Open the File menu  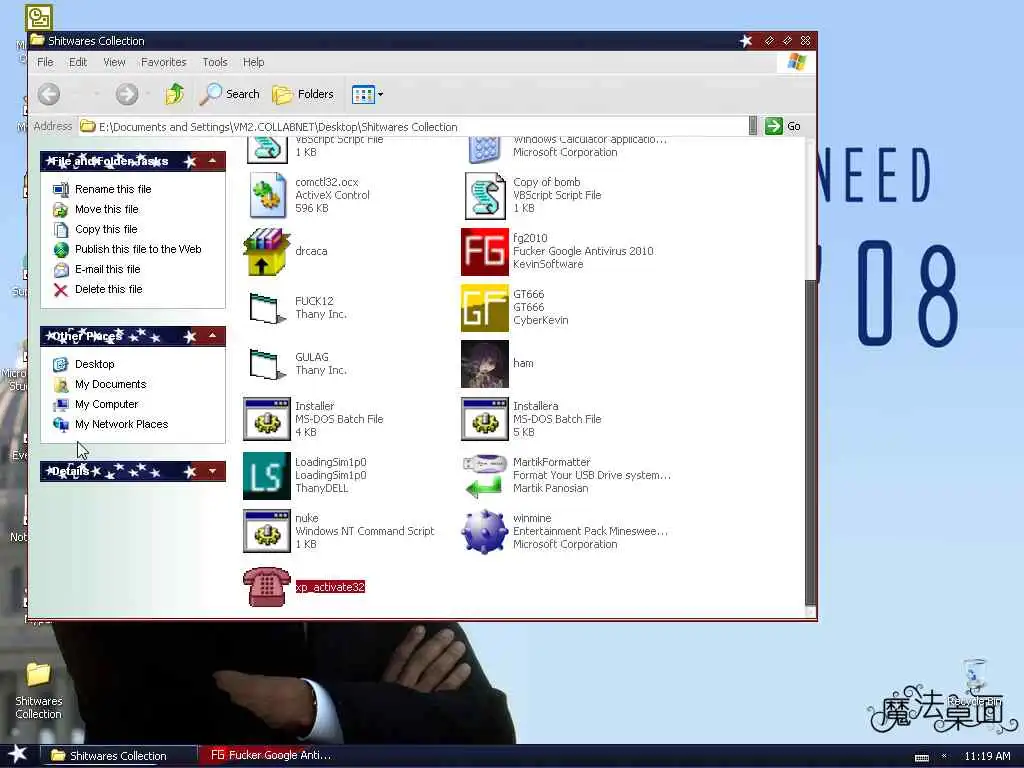tap(45, 62)
